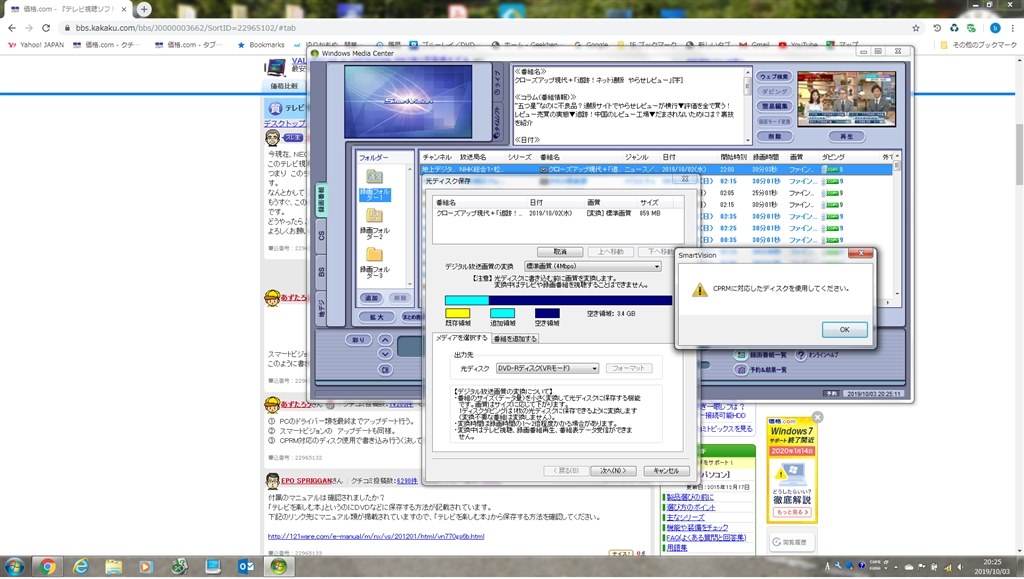Viewport: 1024px width, 579px height.
Task: Click the 簡易編集 button
Action: pyautogui.click(x=775, y=106)
